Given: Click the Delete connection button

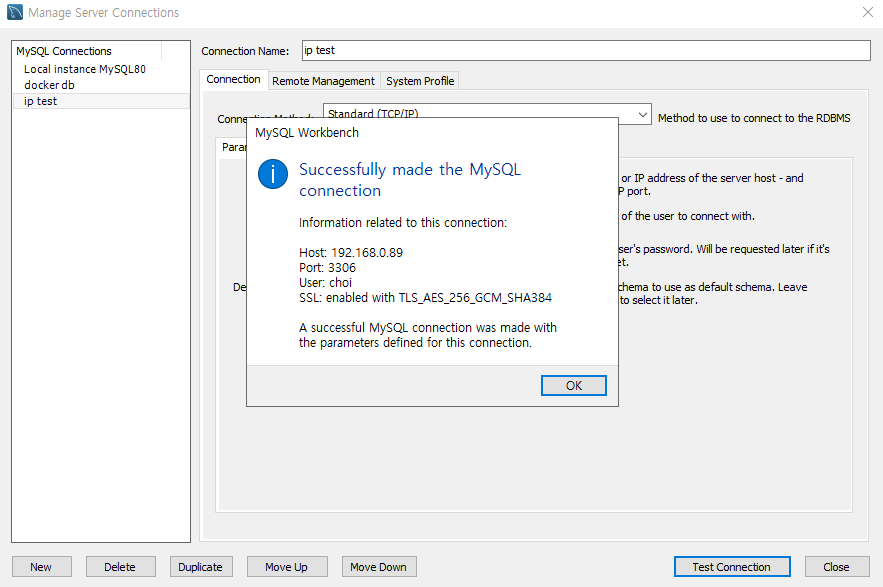Looking at the screenshot, I should 120,567.
